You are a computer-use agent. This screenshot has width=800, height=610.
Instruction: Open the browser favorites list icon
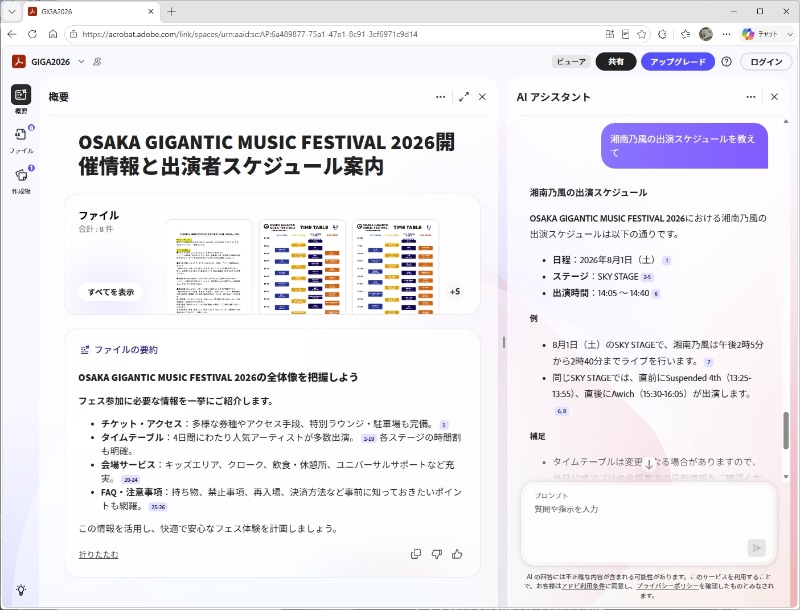pos(685,34)
